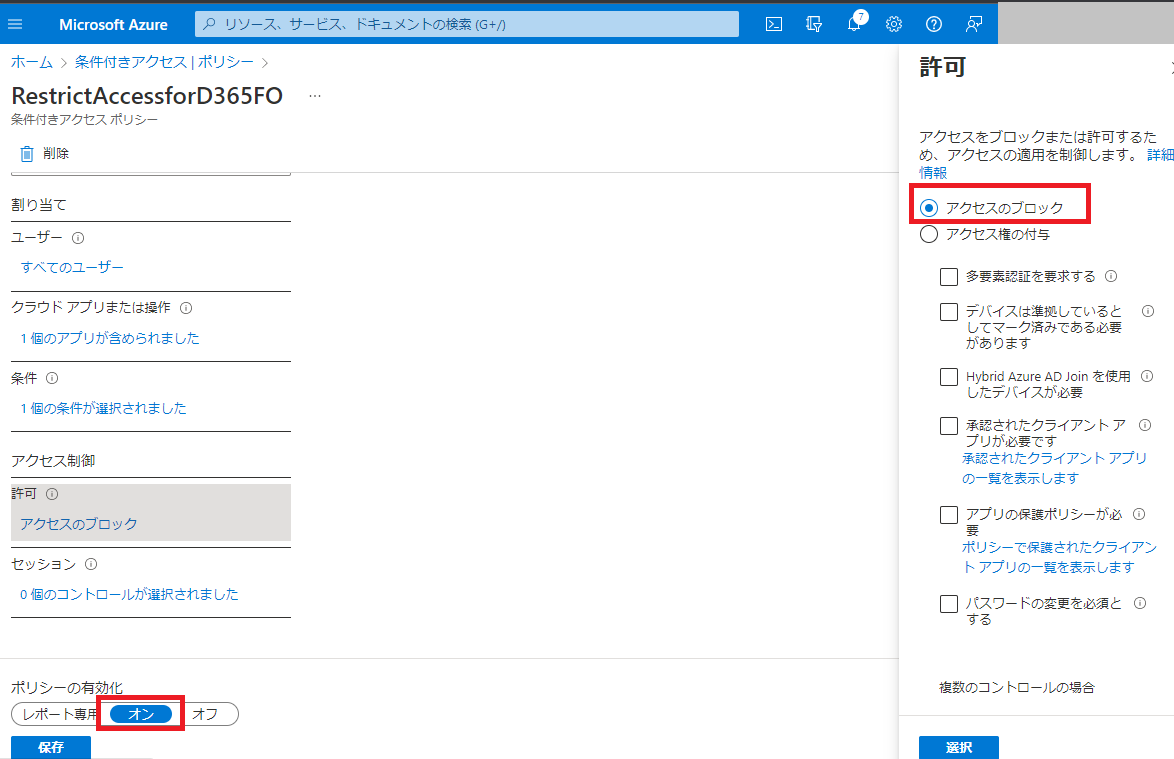Screen dimensions: 1174x759
Task: Show info icon next to セッション
Action: [x=91, y=564]
